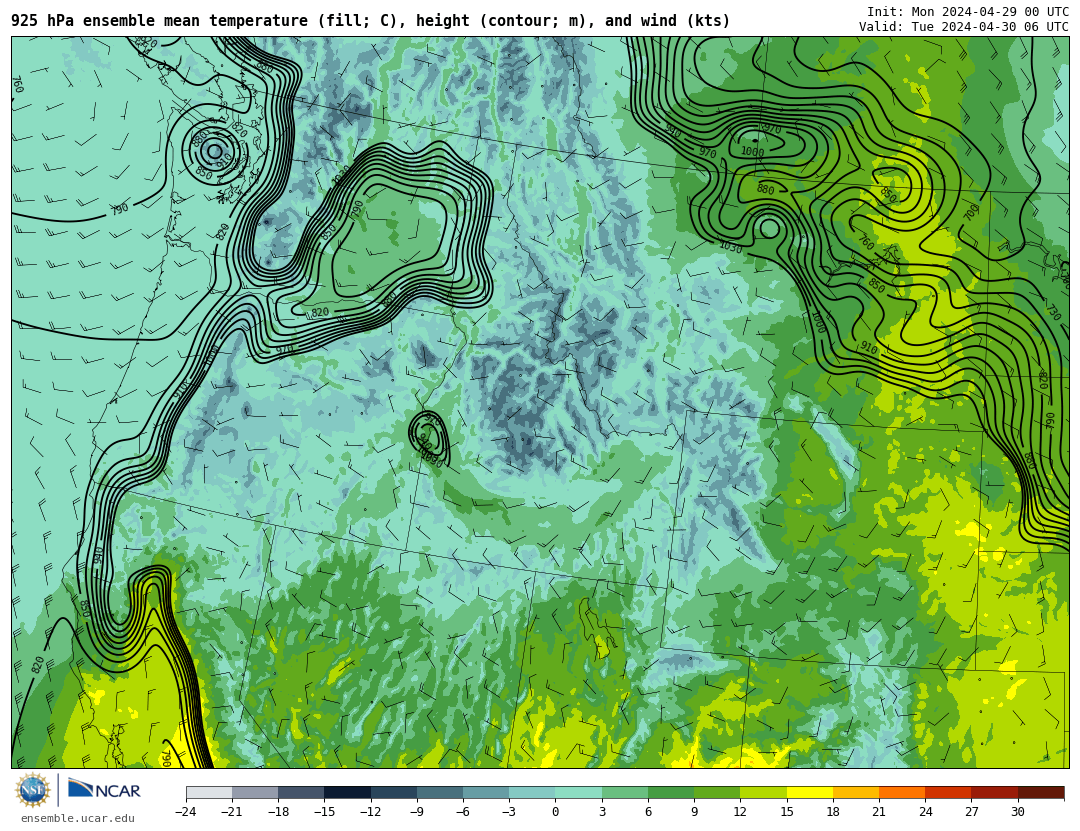Viewport: 1080px width, 831px height.
Task: Pick the colorbar segment from -9 to -6
Action: point(440,792)
